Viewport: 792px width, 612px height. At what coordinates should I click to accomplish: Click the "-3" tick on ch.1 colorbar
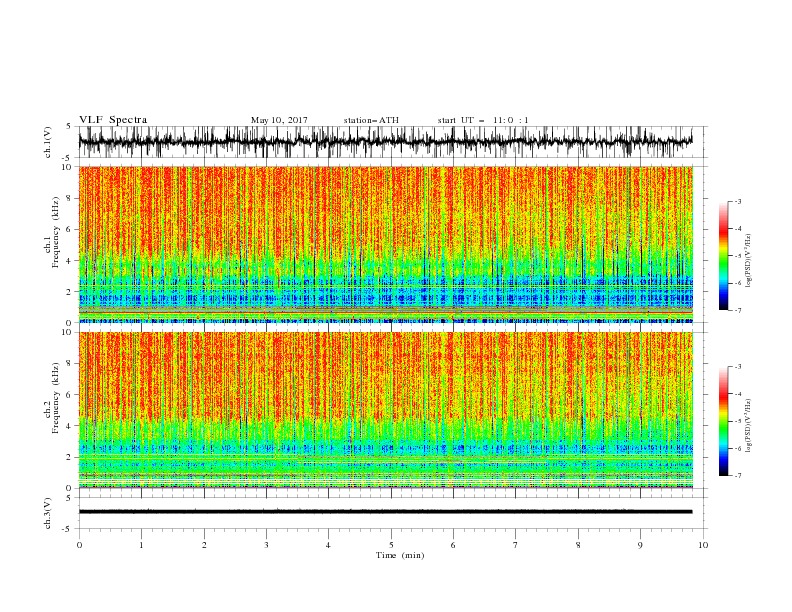(737, 201)
